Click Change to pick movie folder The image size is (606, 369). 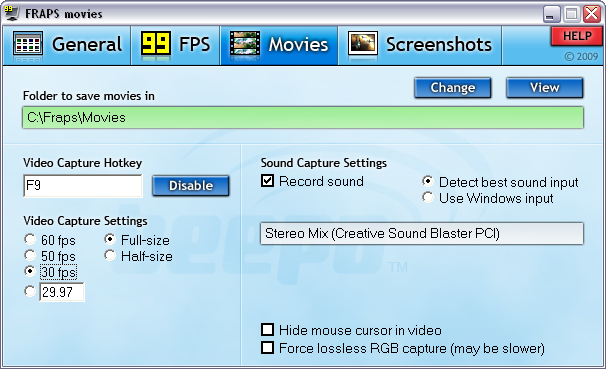(453, 88)
